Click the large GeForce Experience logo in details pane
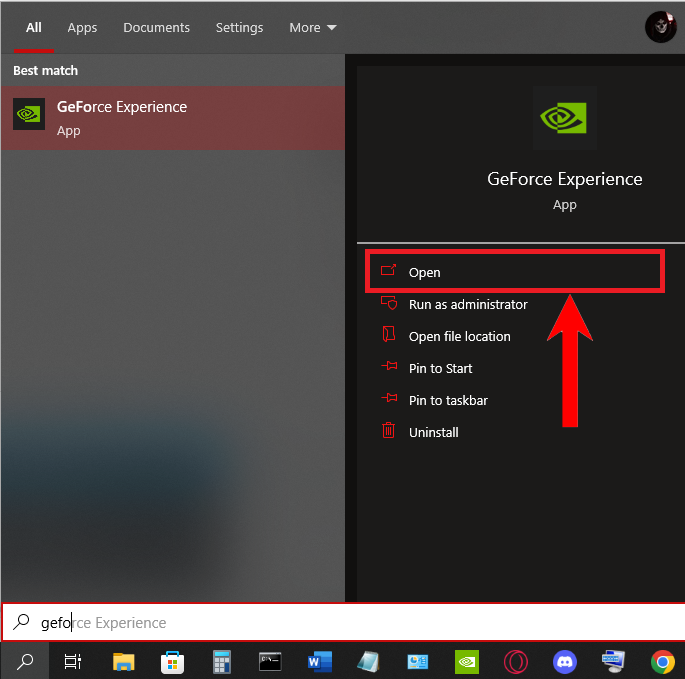Image resolution: width=685 pixels, height=679 pixels. [x=564, y=118]
